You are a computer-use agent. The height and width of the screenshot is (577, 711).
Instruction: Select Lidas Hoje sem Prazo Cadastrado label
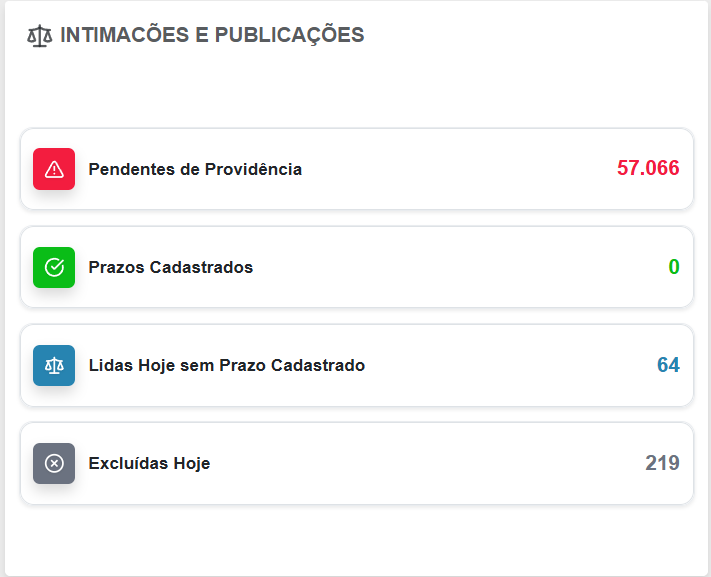(227, 365)
